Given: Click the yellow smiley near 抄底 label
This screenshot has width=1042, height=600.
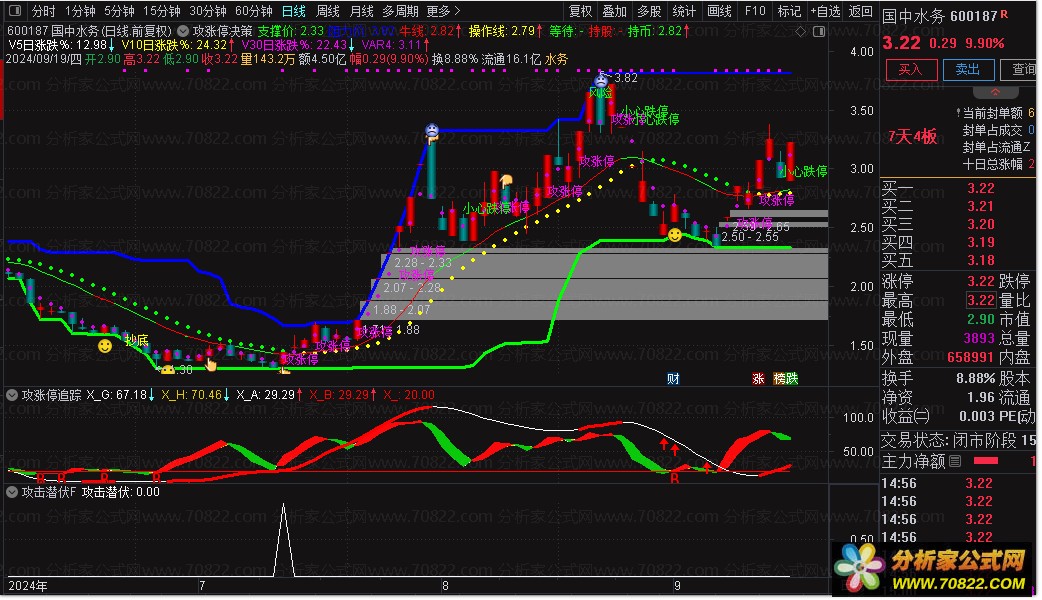Looking at the screenshot, I should (x=105, y=346).
